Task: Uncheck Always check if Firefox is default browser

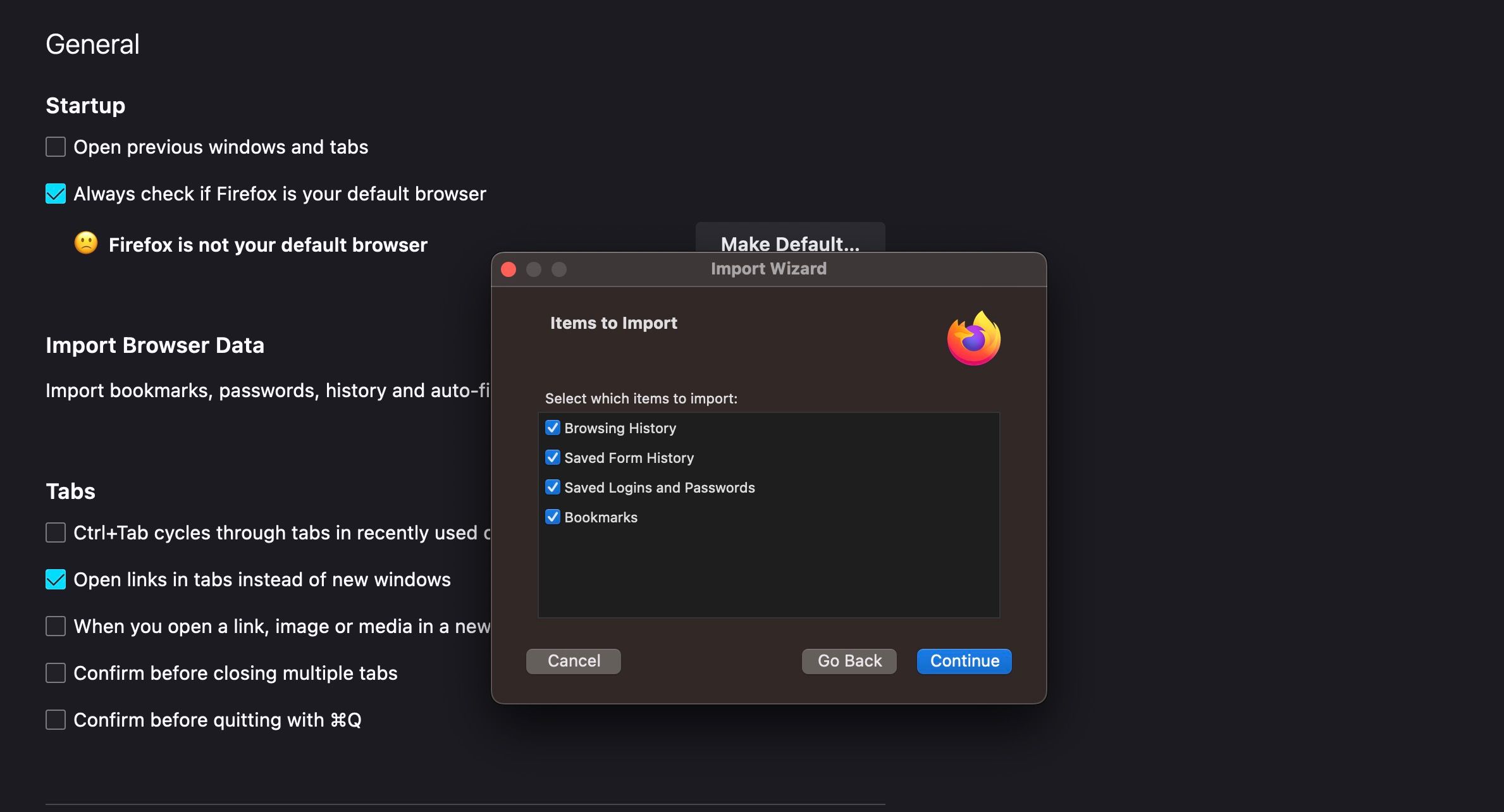Action: [55, 194]
